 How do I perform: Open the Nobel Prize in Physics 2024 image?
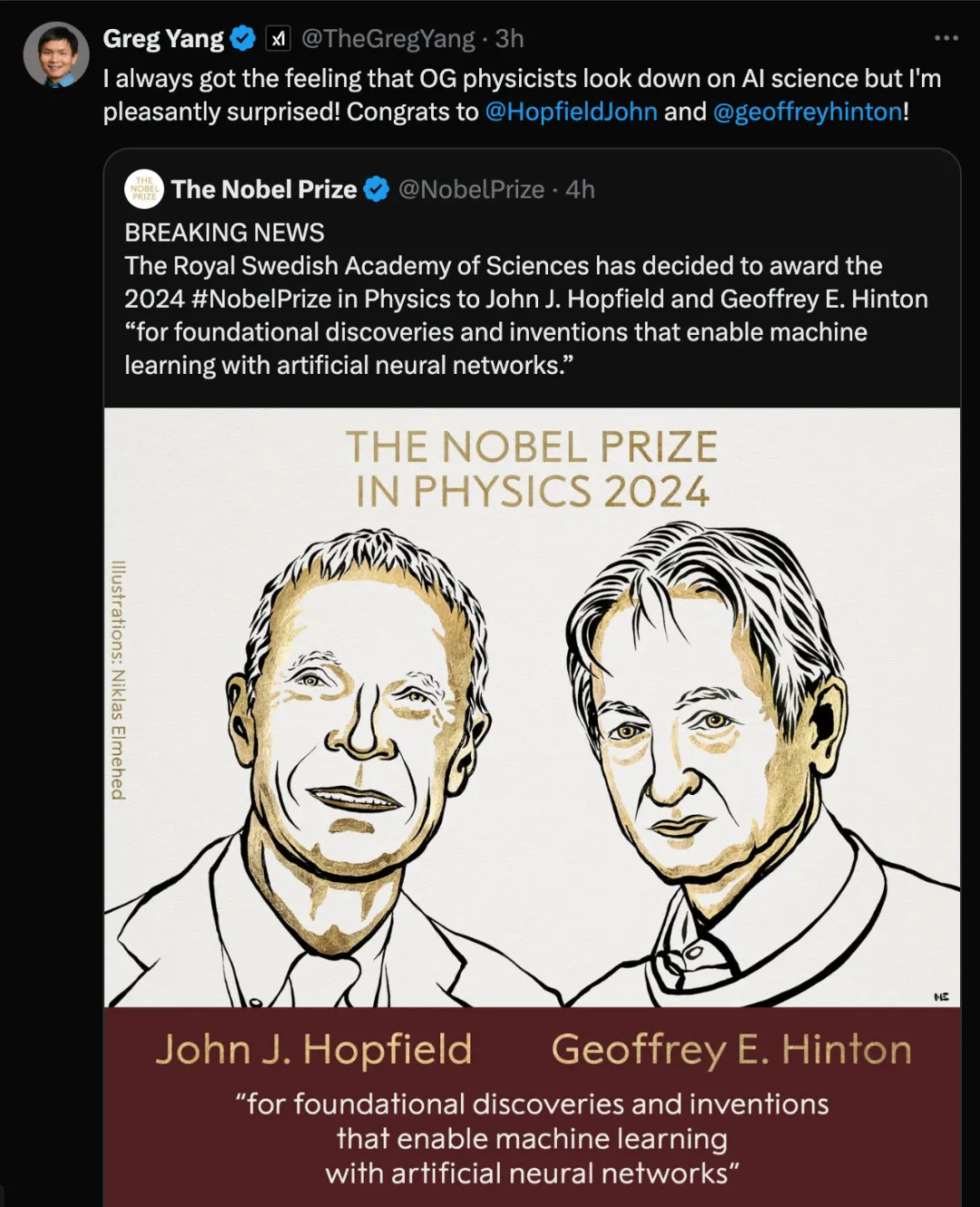pyautogui.click(x=532, y=807)
